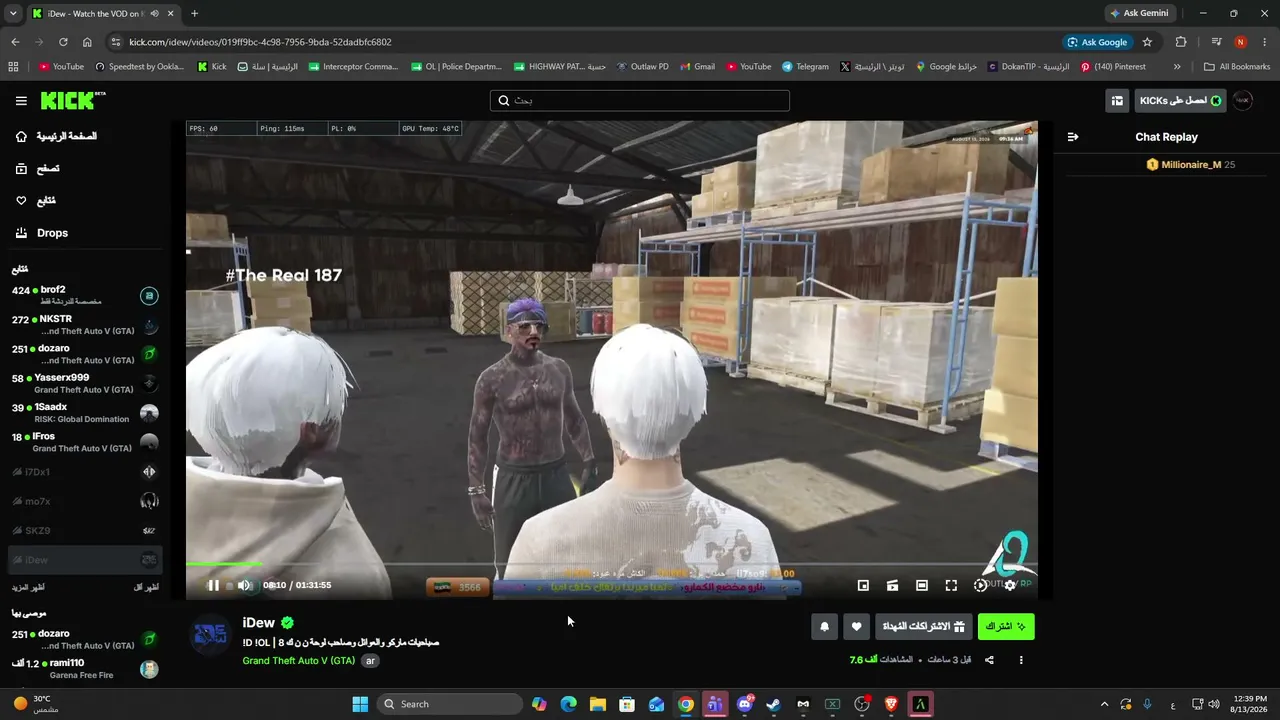Click the Ask Google button in address bar
This screenshot has height=720, width=1280.
1097,42
